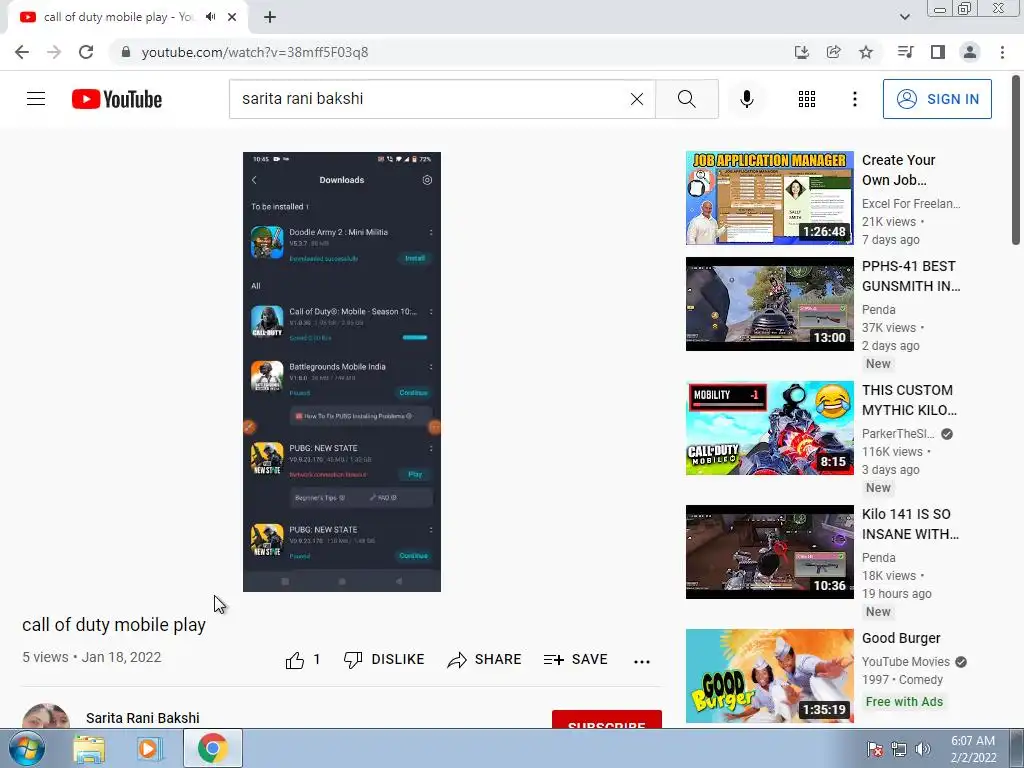Open the YouTube apps grid icon

[x=807, y=99]
